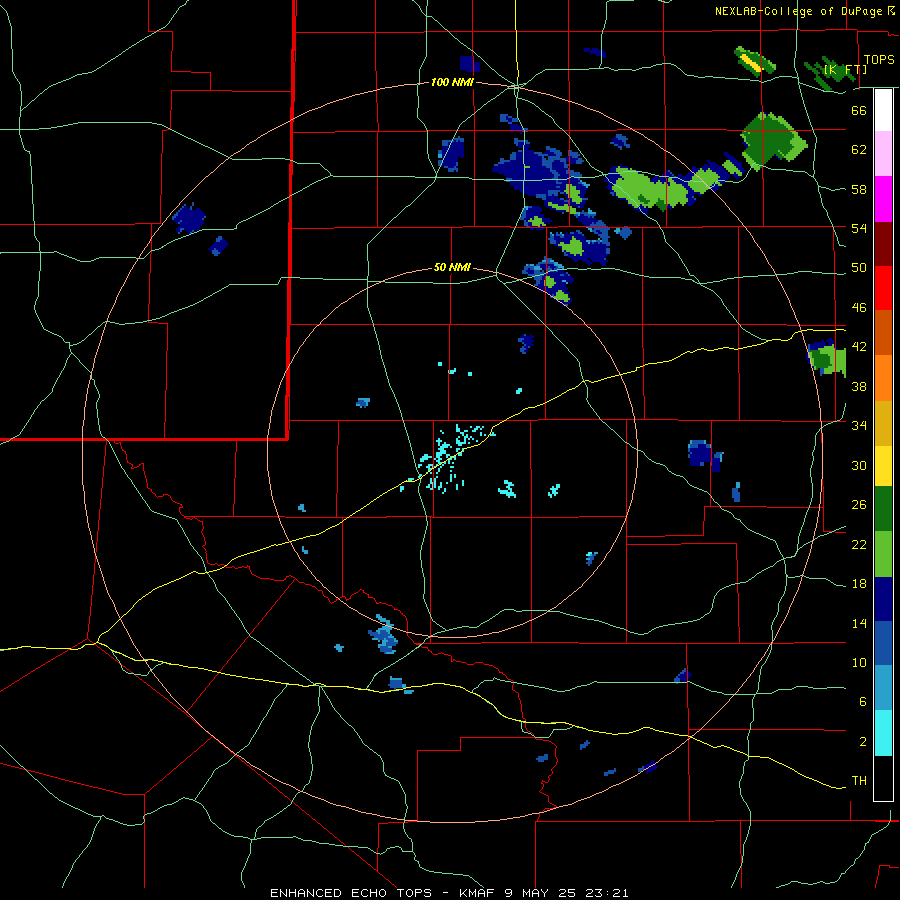900x900 pixels.
Task: Click the 46 scale value label
Action: [x=859, y=308]
